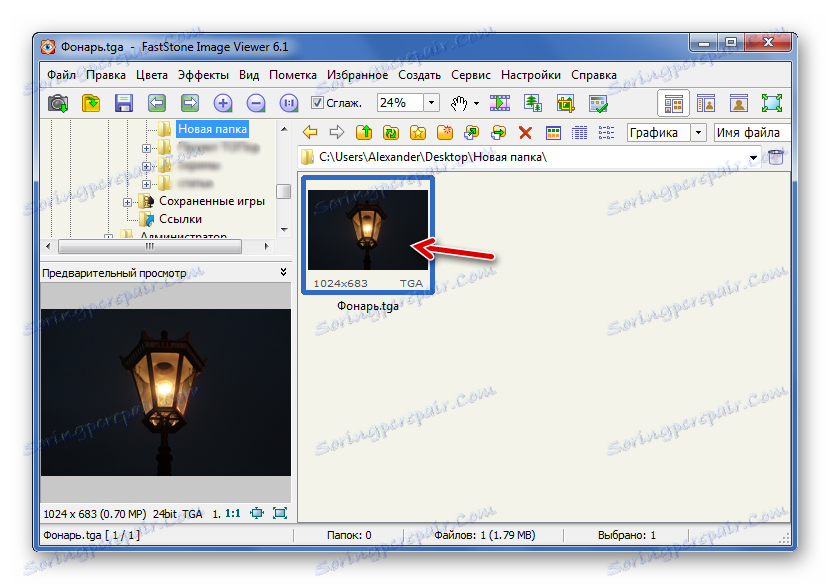This screenshot has width=831, height=585.
Task: Click fit to window preview icon
Action: [x=257, y=513]
